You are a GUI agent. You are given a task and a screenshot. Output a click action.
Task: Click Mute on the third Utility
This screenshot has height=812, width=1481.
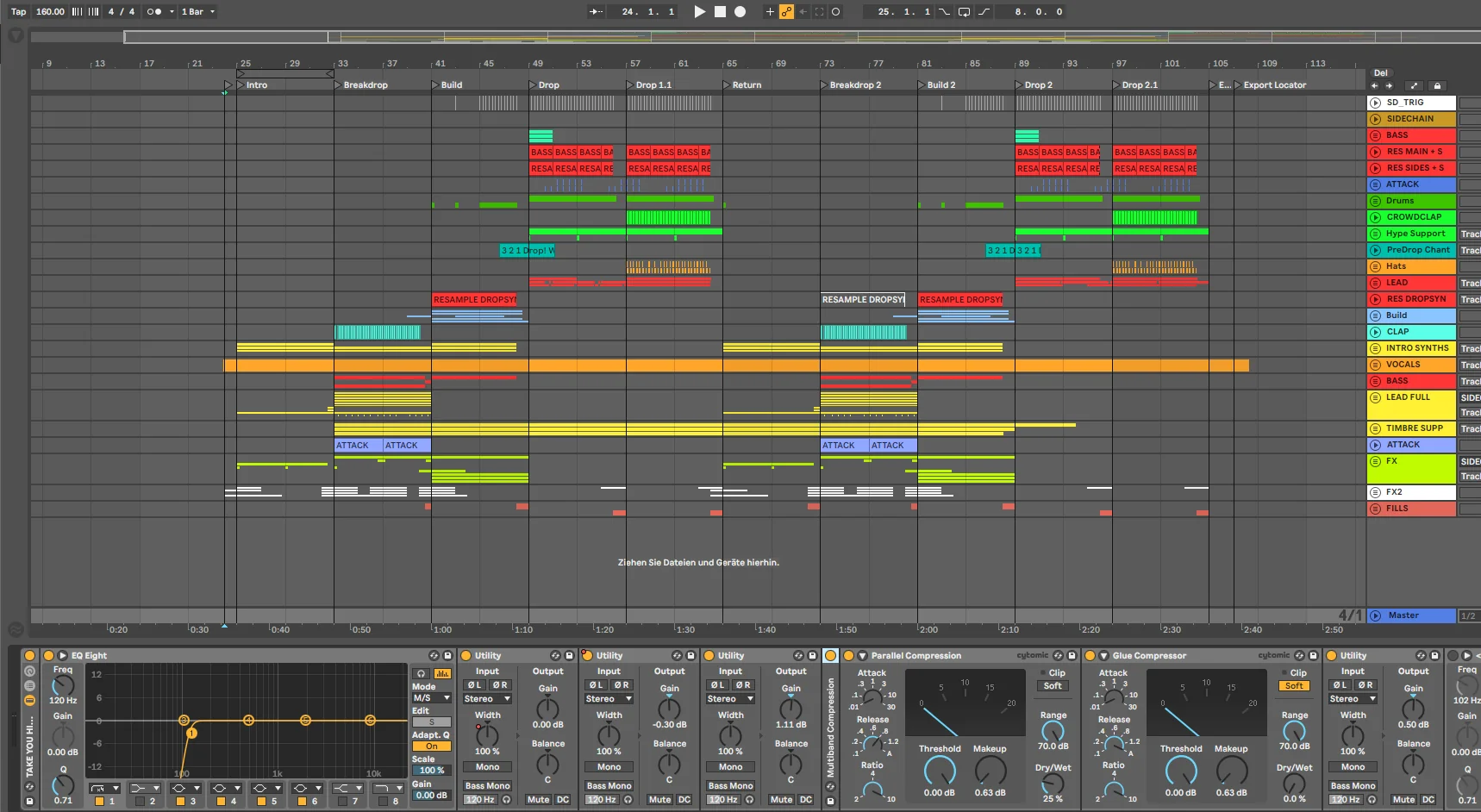(781, 800)
